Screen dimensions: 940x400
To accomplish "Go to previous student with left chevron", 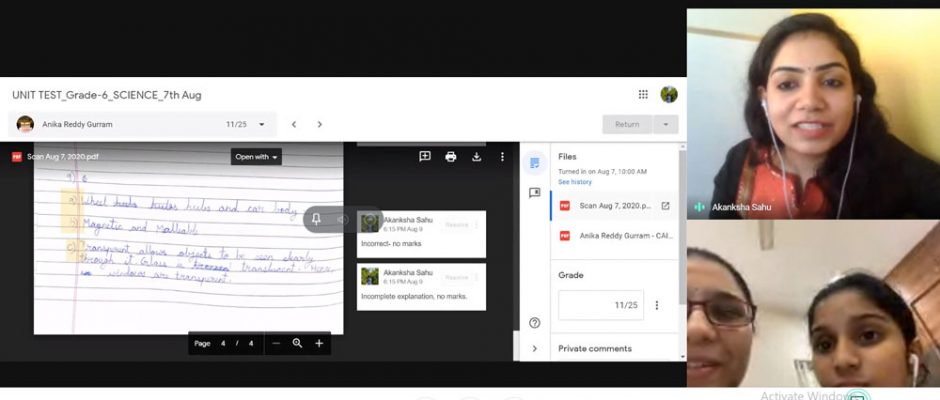I will coord(294,124).
